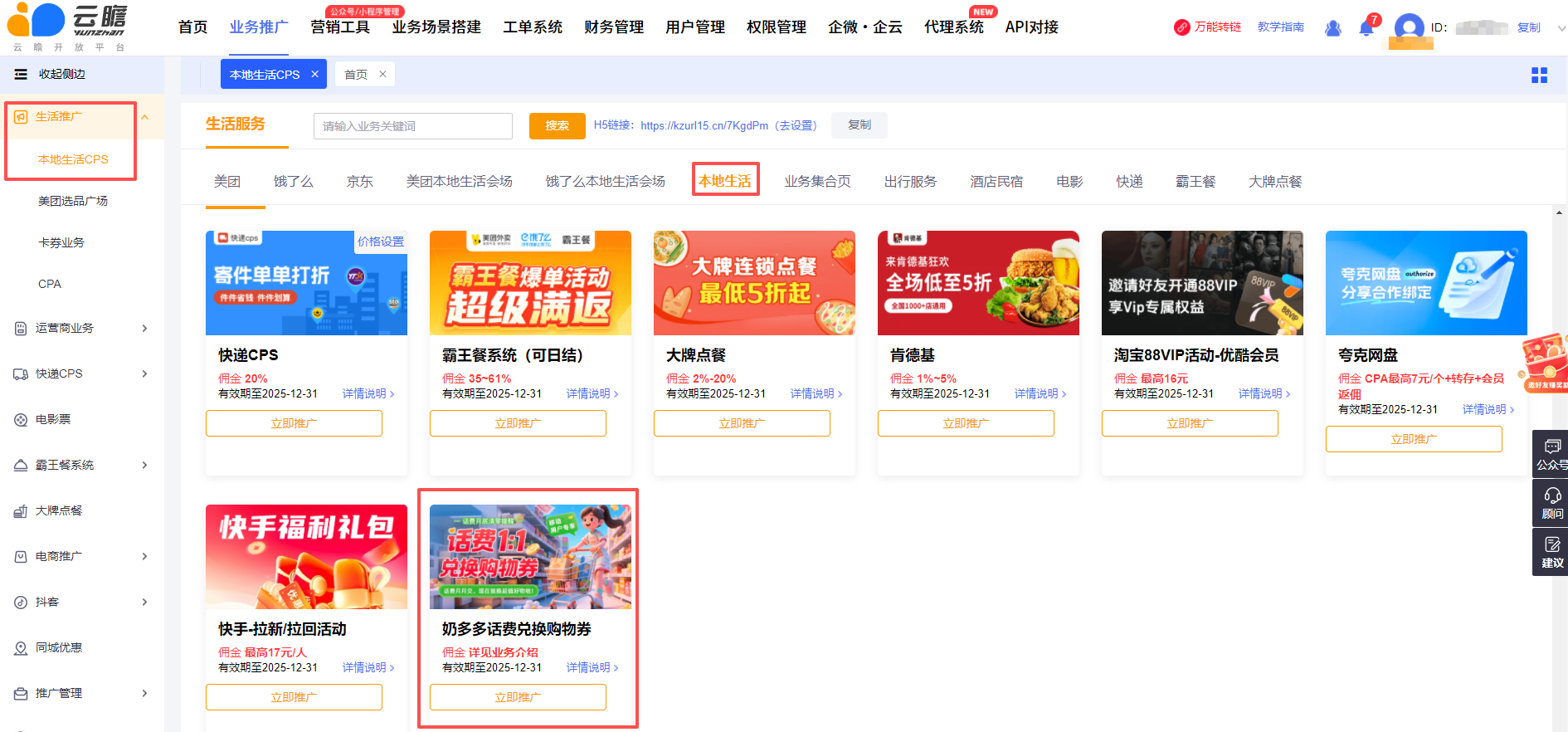Screen dimensions: 1568x732
Task: Click 霸王餐系统 sidebar icon
Action: [21, 466]
